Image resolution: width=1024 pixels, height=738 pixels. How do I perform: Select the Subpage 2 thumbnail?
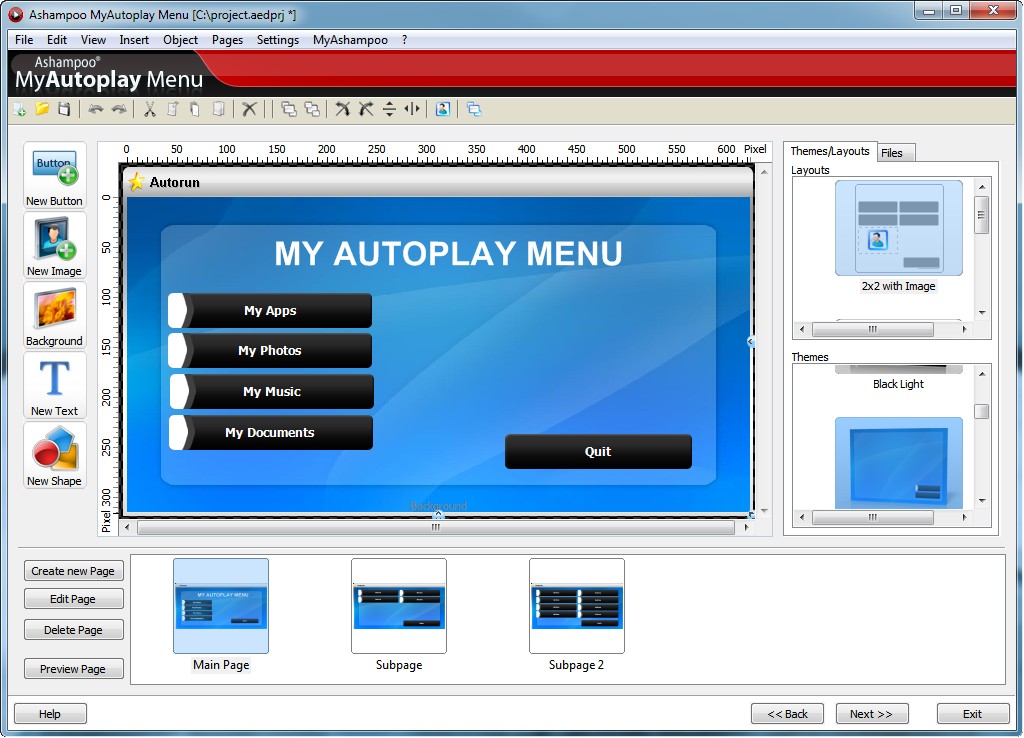tap(576, 607)
